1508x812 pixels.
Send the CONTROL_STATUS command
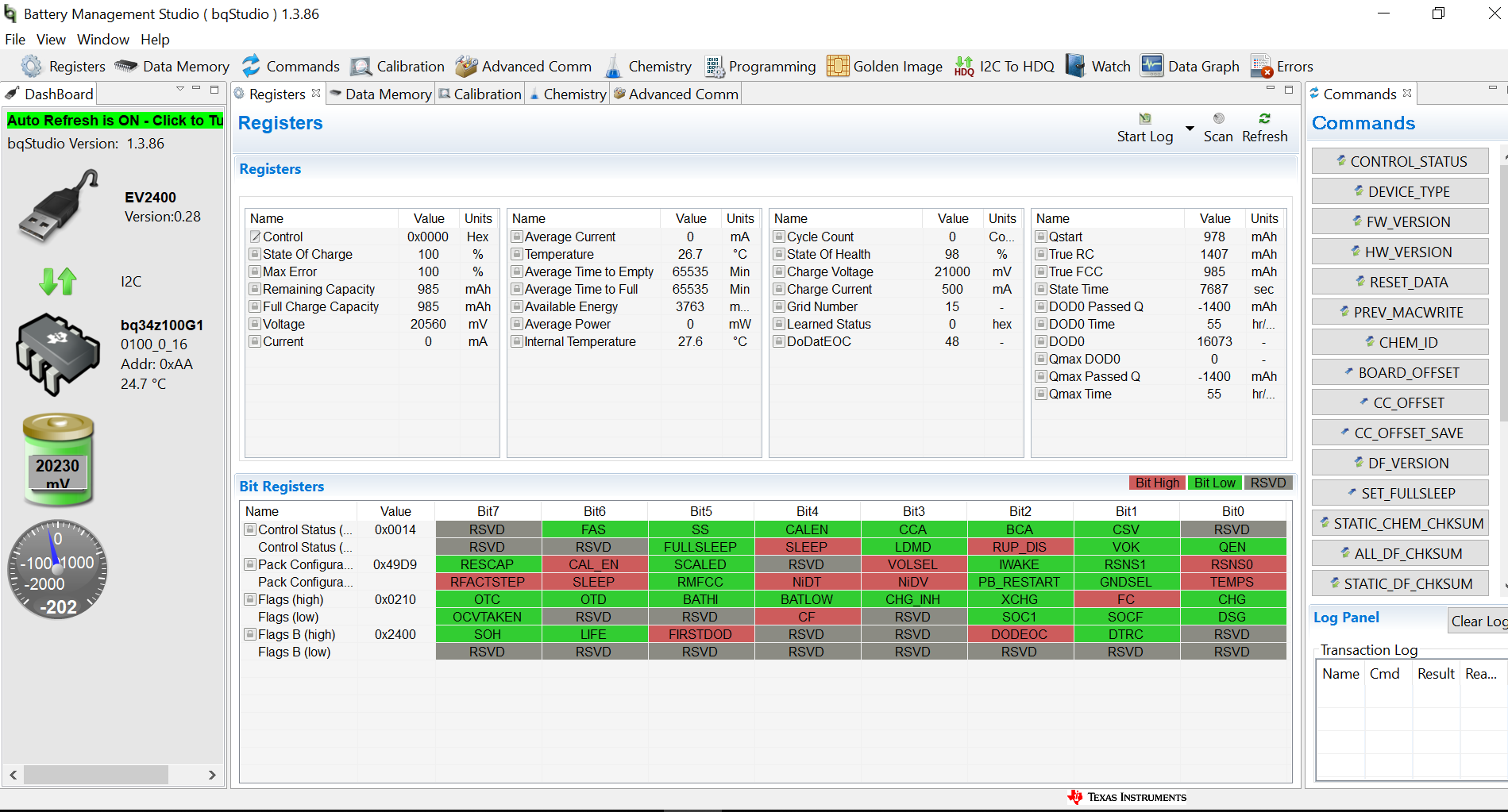pos(1400,161)
